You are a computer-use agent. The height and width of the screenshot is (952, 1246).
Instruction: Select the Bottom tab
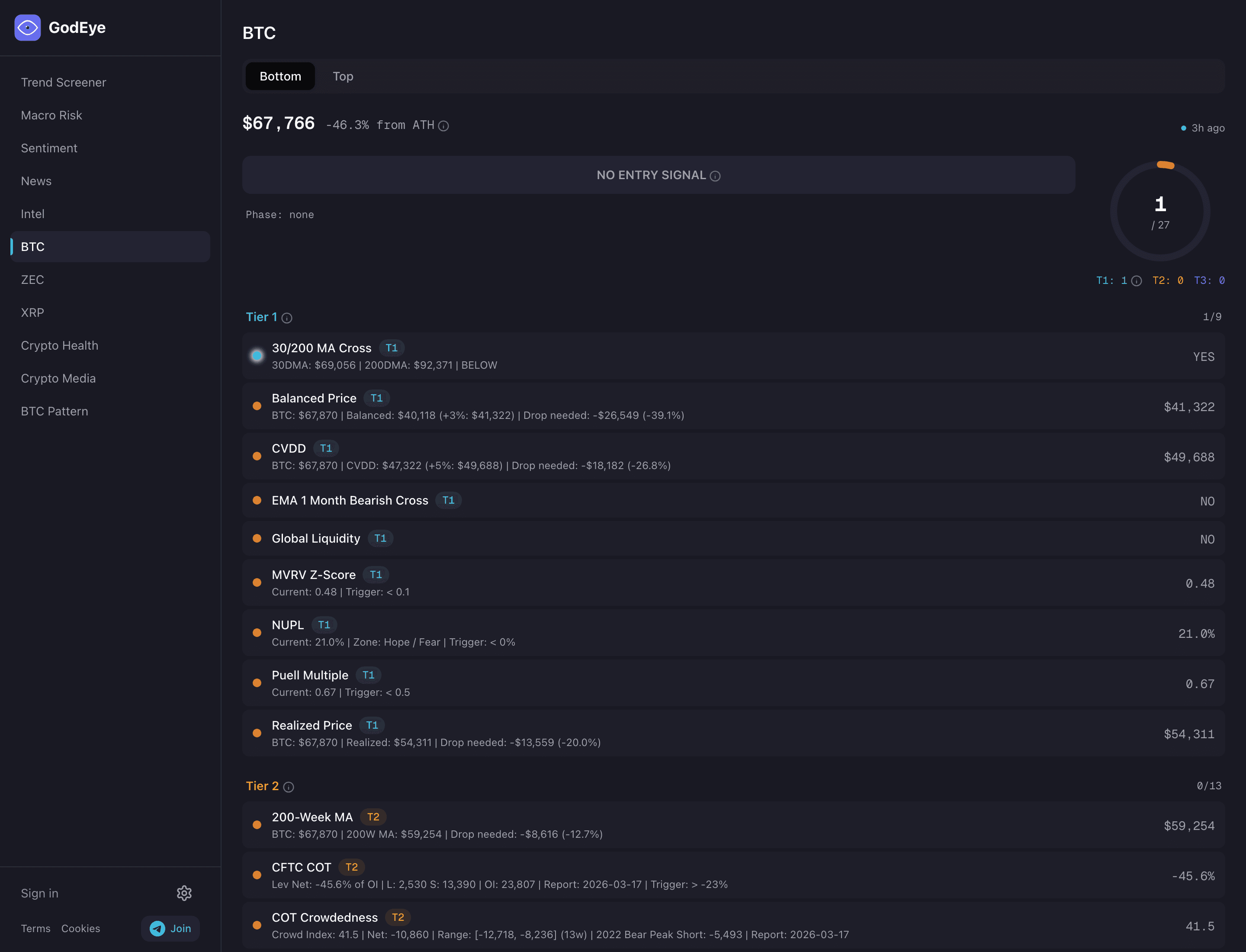[x=280, y=77]
